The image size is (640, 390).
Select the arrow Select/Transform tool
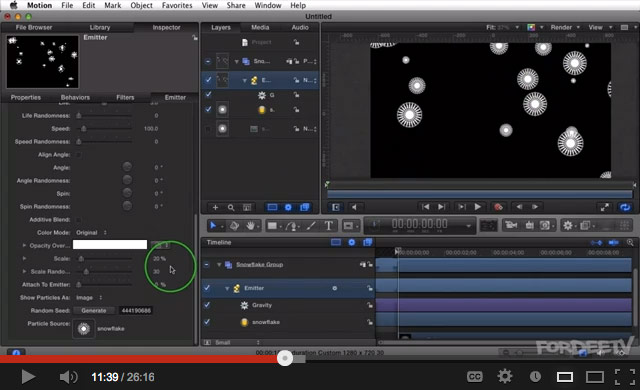click(x=213, y=226)
